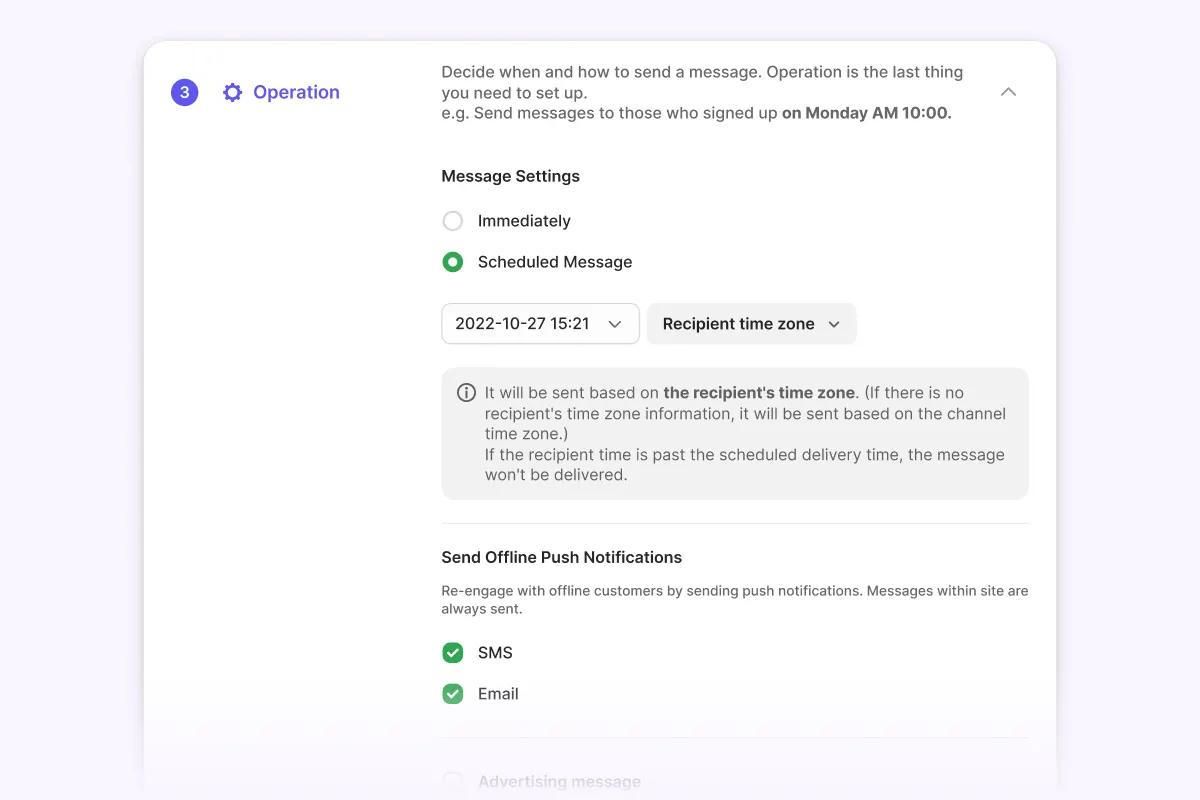Click the arrow in the time zone selector
This screenshot has width=1200, height=800.
pyautogui.click(x=834, y=324)
